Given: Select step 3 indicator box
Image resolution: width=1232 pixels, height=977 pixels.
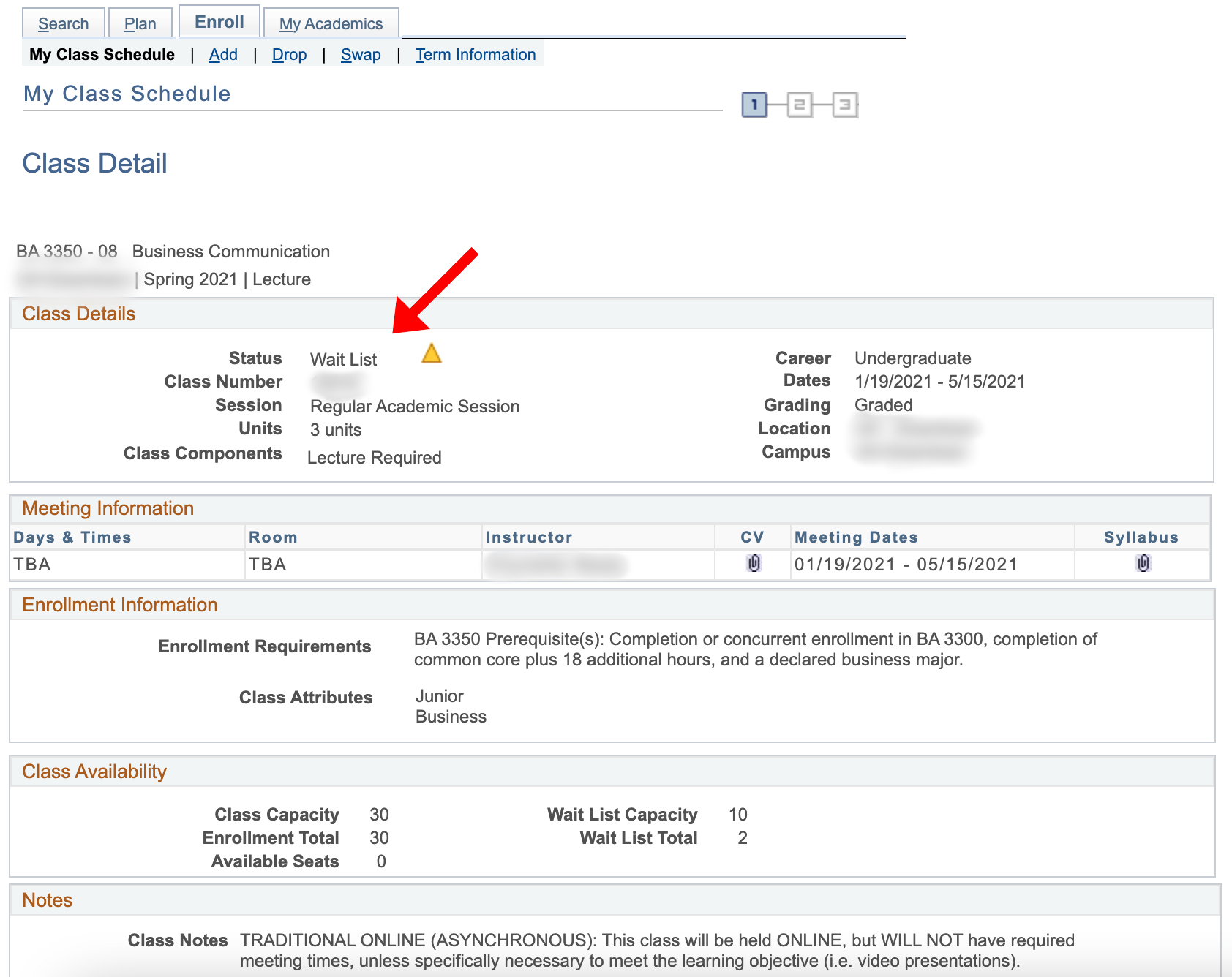Looking at the screenshot, I should [845, 105].
